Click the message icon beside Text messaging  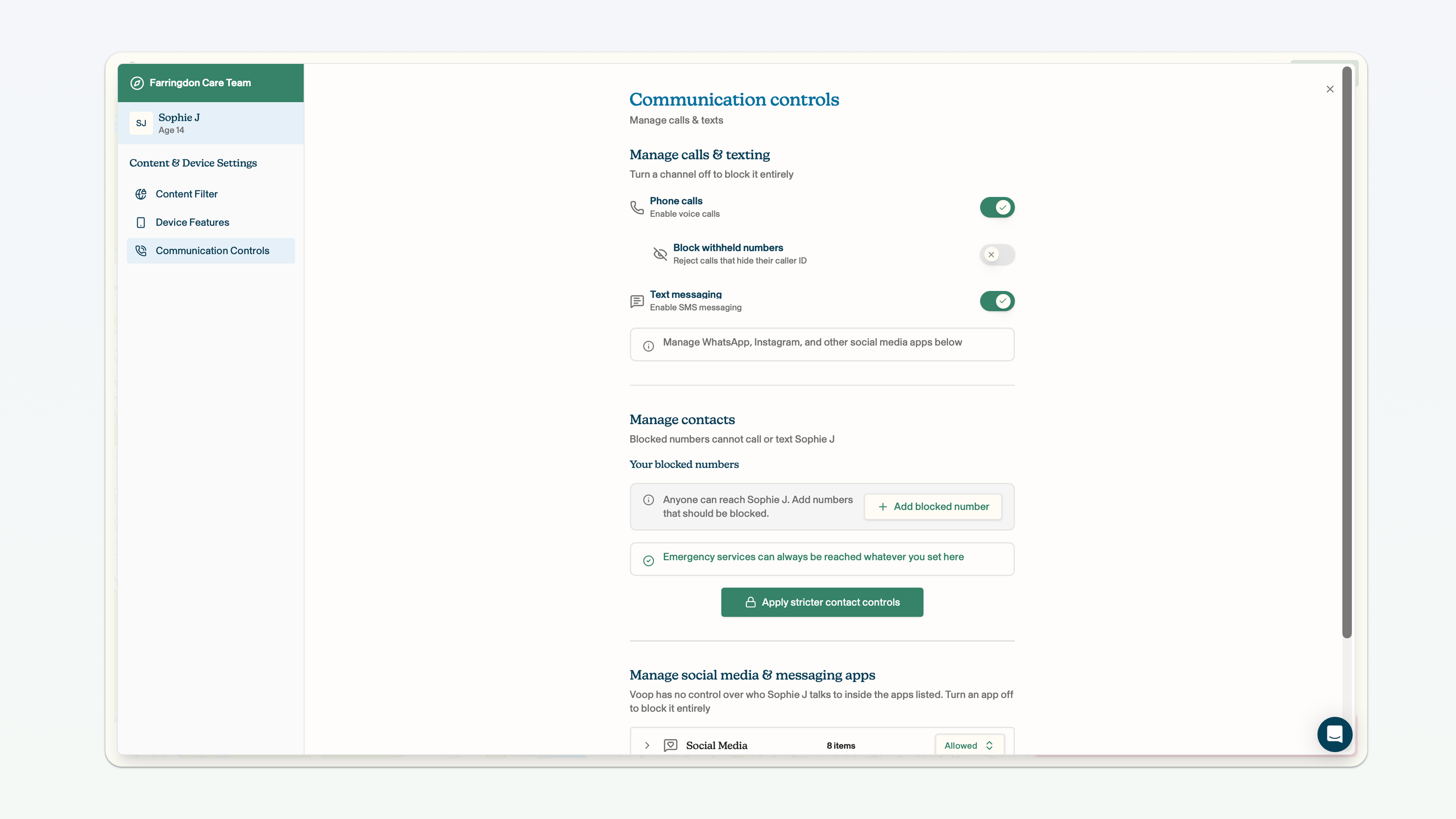pyautogui.click(x=637, y=301)
